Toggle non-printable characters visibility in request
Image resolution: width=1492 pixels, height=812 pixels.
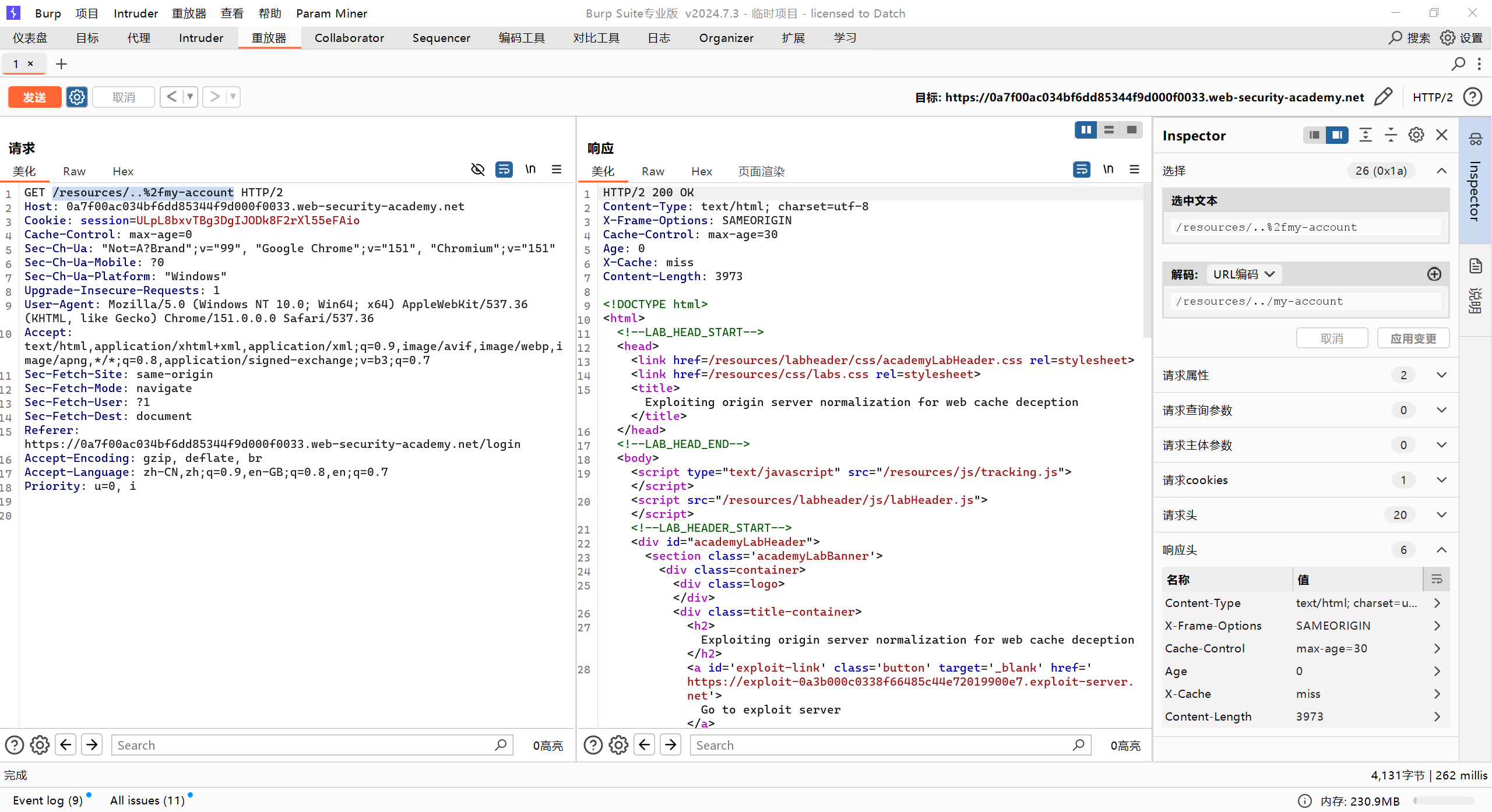click(x=478, y=170)
